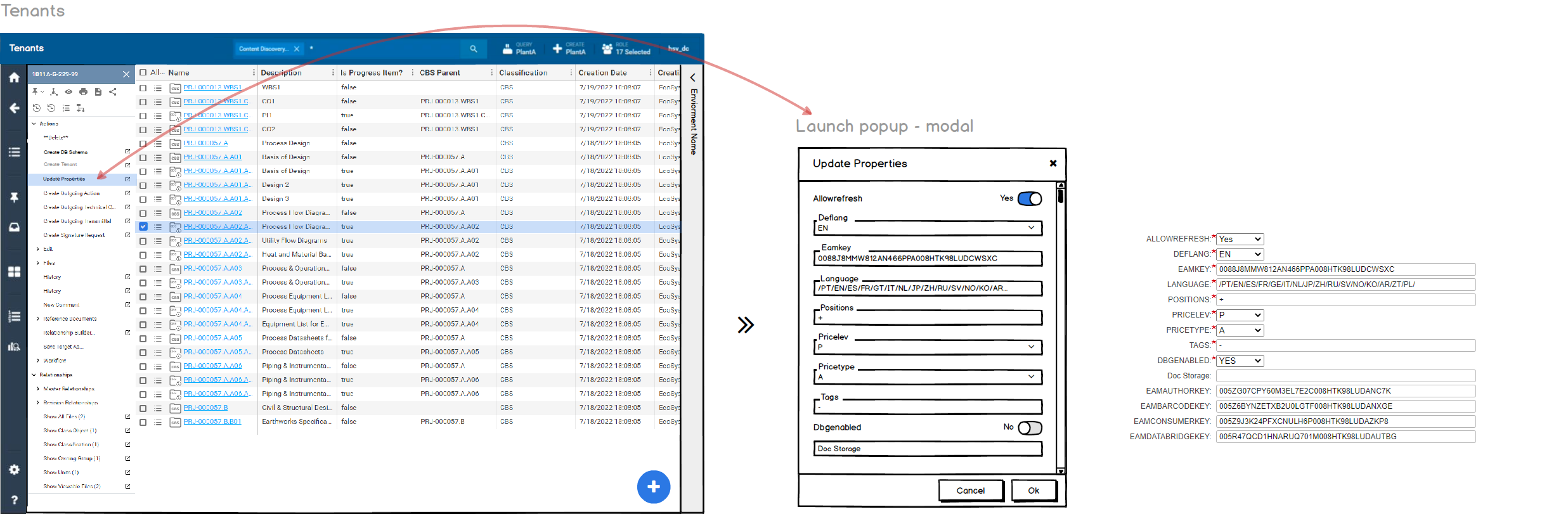This screenshot has height=514, width=1568.
Task: Click the document icon in the action panel
Action: pos(98,92)
